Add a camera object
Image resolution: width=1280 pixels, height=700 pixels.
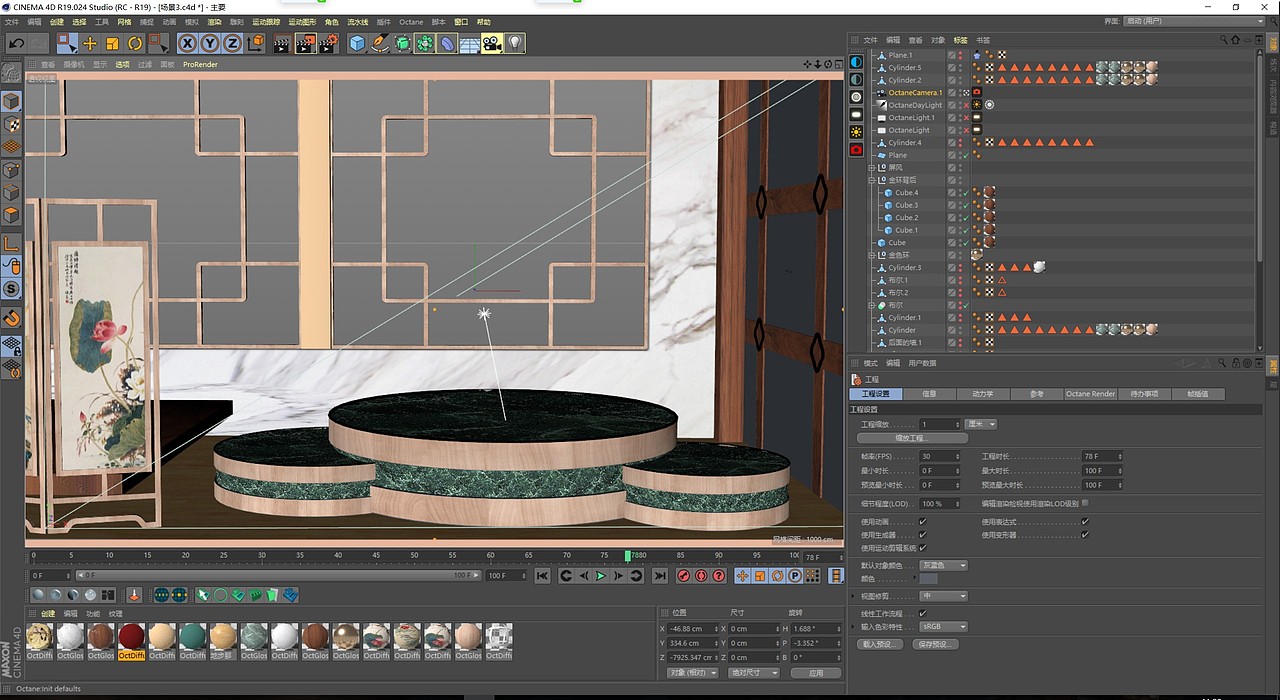[492, 43]
